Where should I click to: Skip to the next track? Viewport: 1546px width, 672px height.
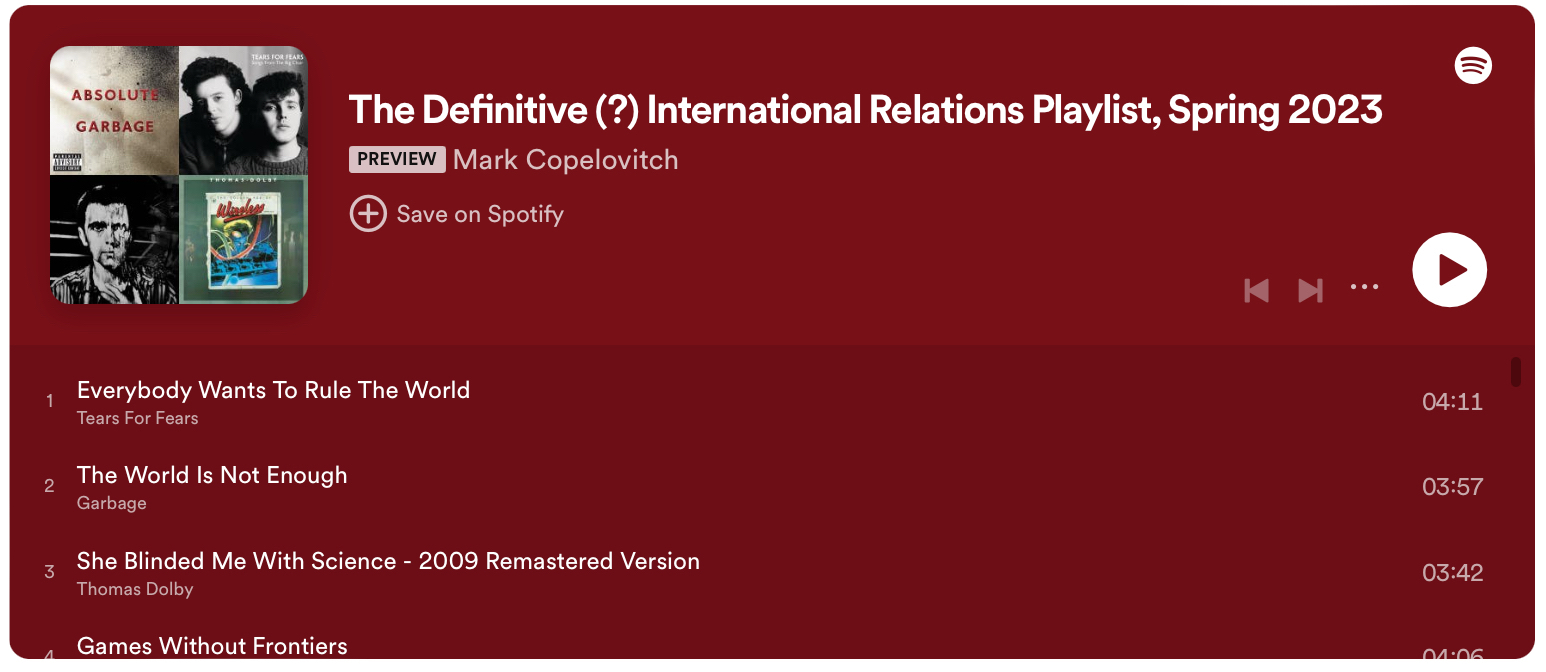point(1310,290)
